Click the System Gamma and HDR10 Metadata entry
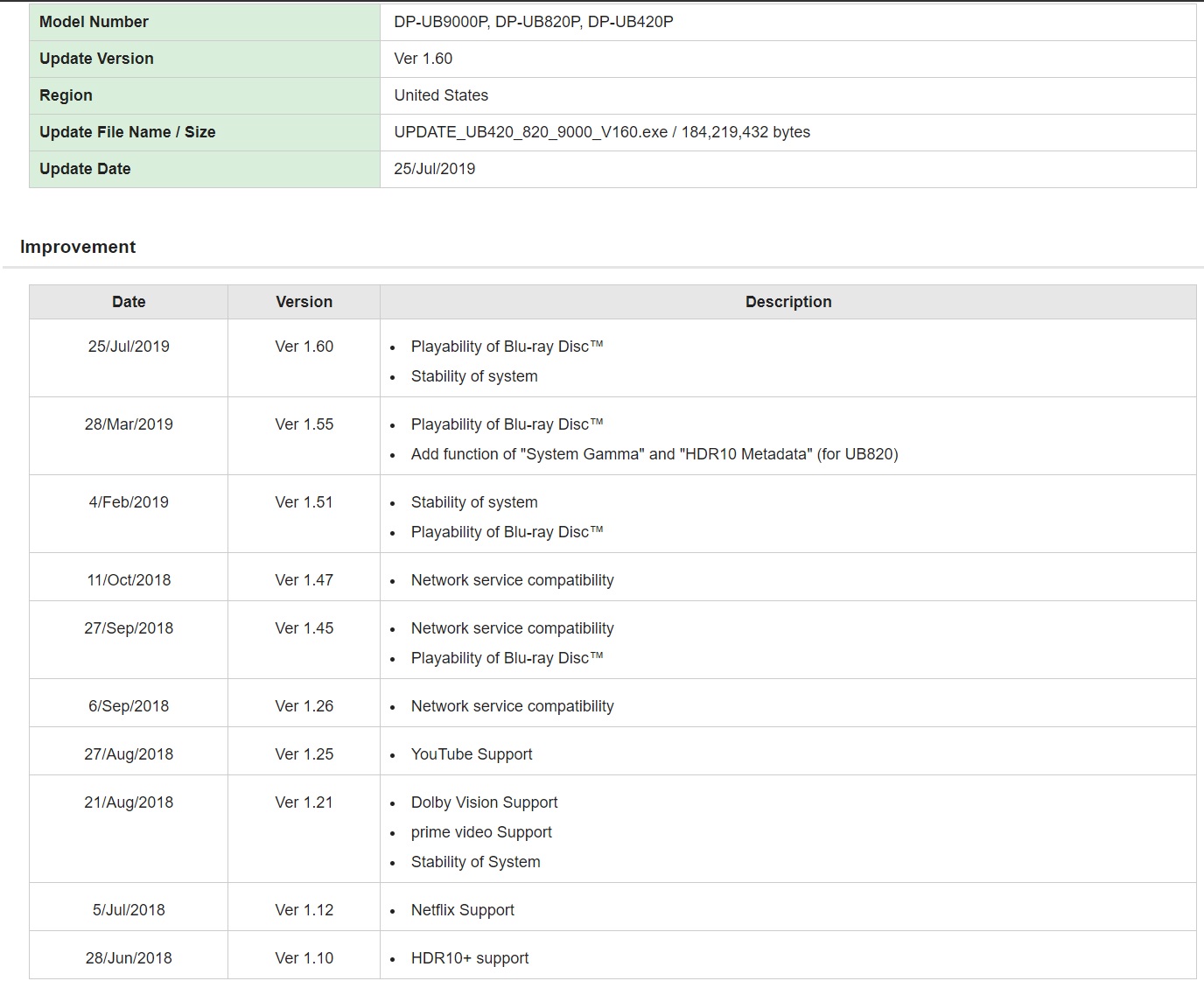The image size is (1204, 995). (654, 454)
